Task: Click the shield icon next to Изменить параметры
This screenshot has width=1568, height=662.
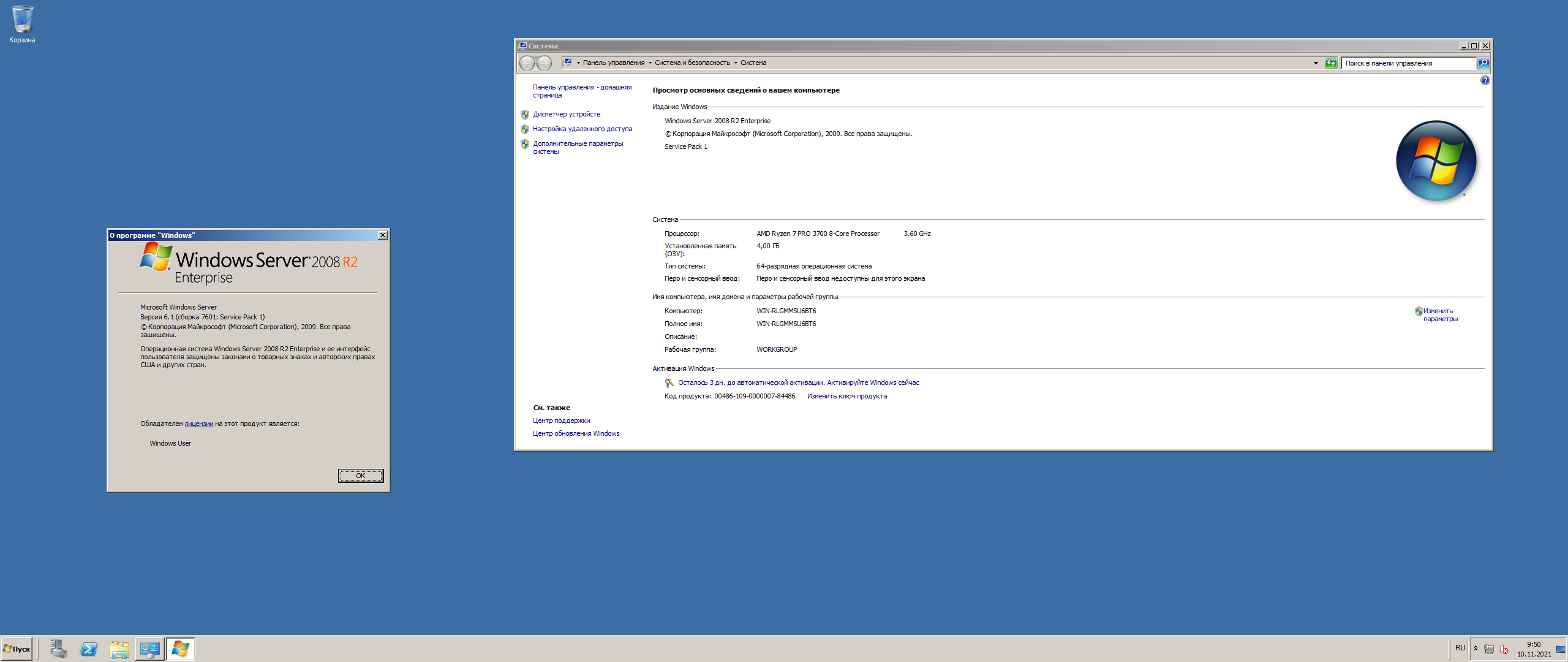Action: 1419,311
